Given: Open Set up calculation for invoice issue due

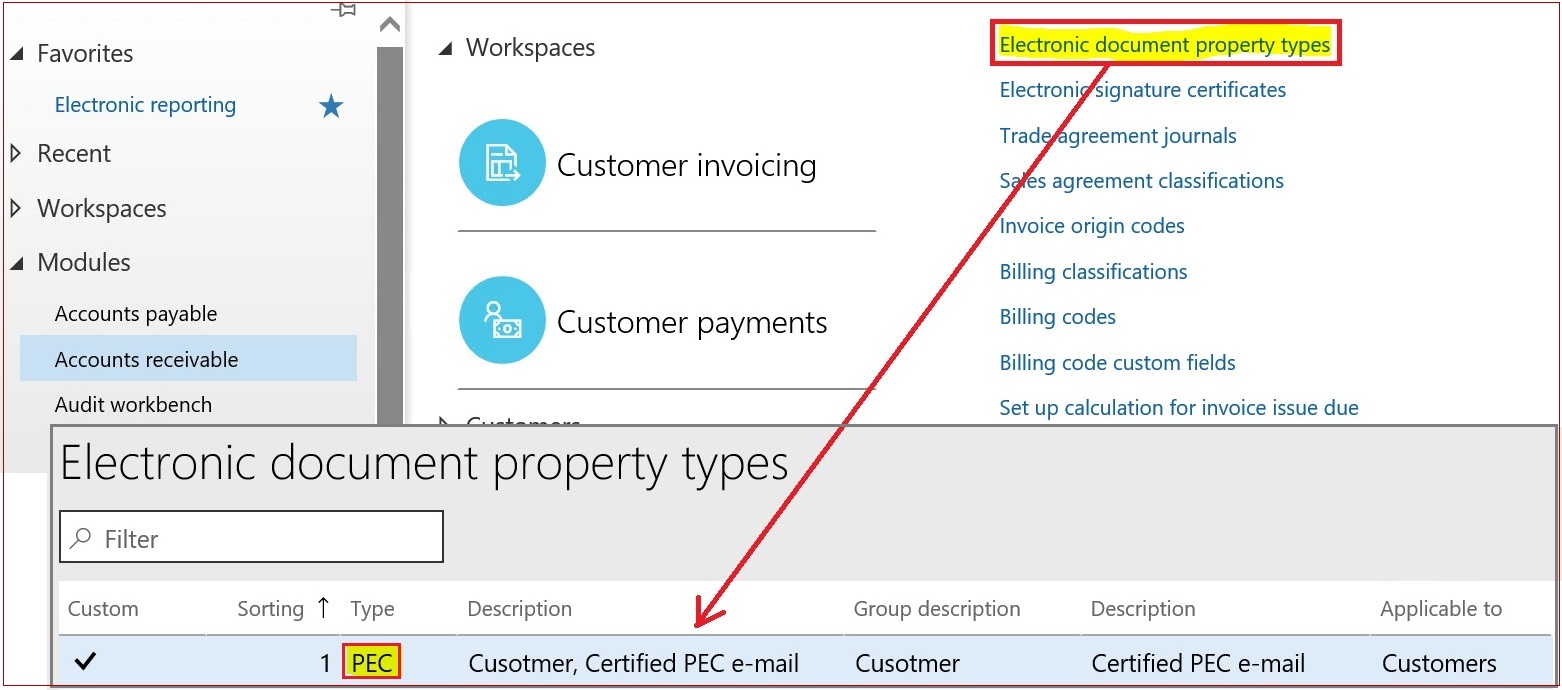Looking at the screenshot, I should [x=1179, y=408].
